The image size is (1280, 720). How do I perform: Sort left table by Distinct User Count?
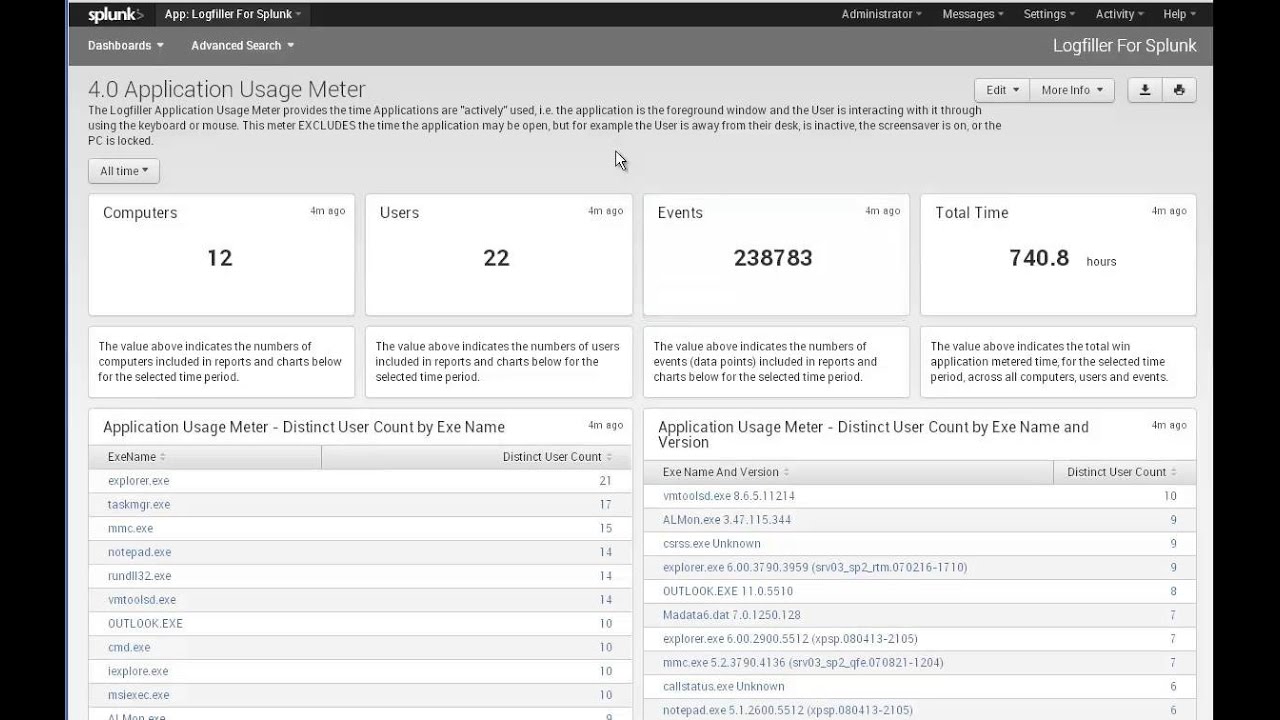click(558, 457)
